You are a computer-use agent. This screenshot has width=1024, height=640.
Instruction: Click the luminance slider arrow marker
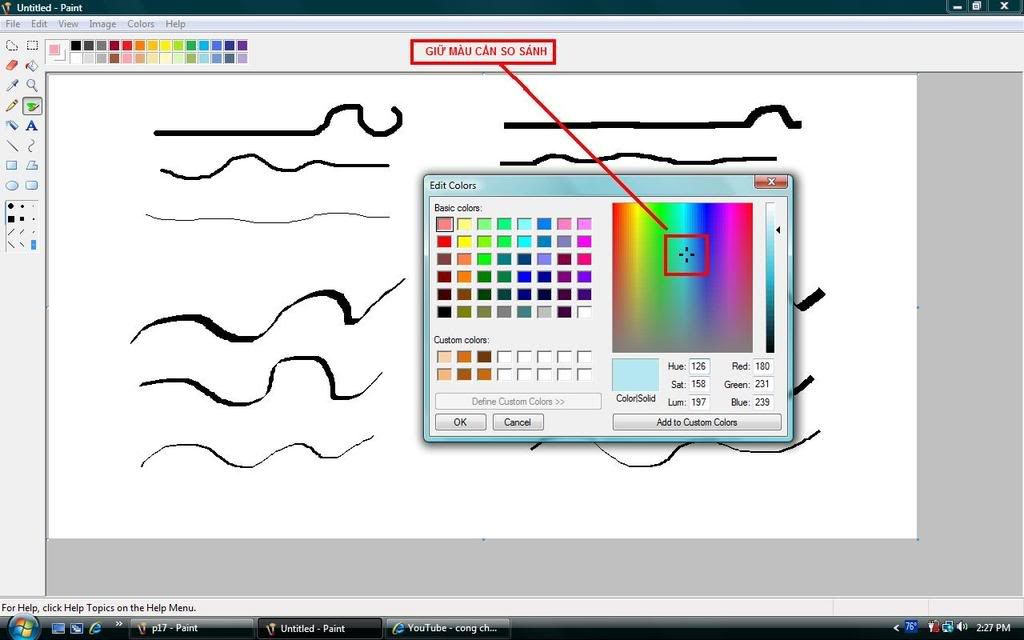click(778, 230)
